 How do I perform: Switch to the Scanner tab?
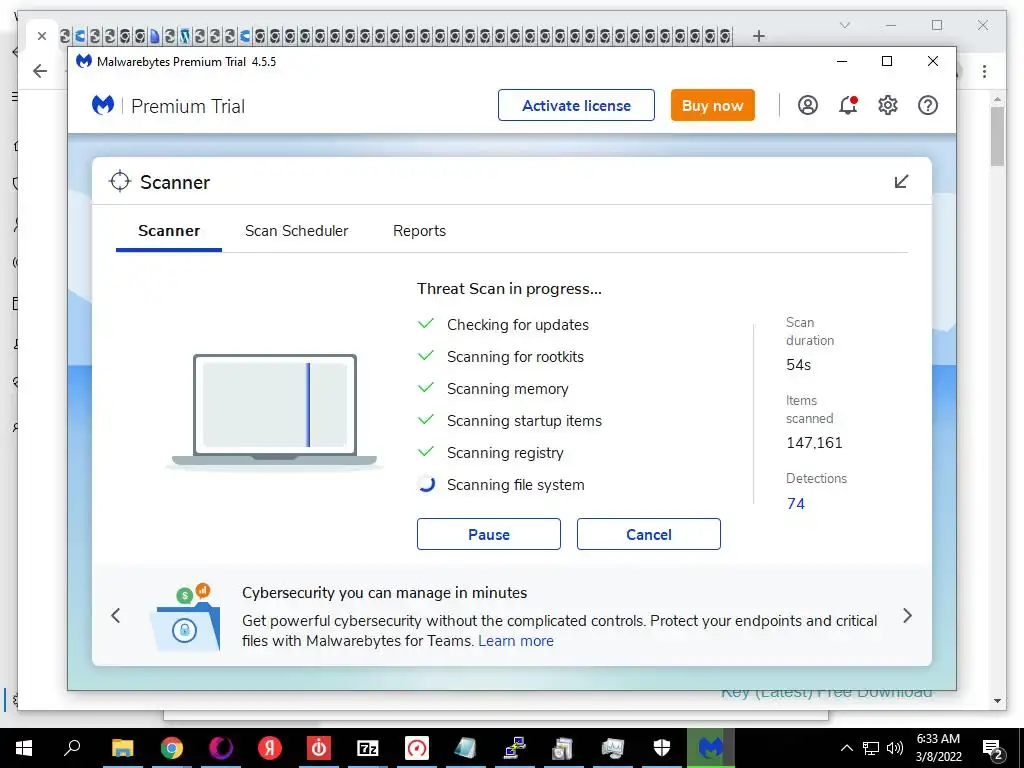[x=169, y=231]
